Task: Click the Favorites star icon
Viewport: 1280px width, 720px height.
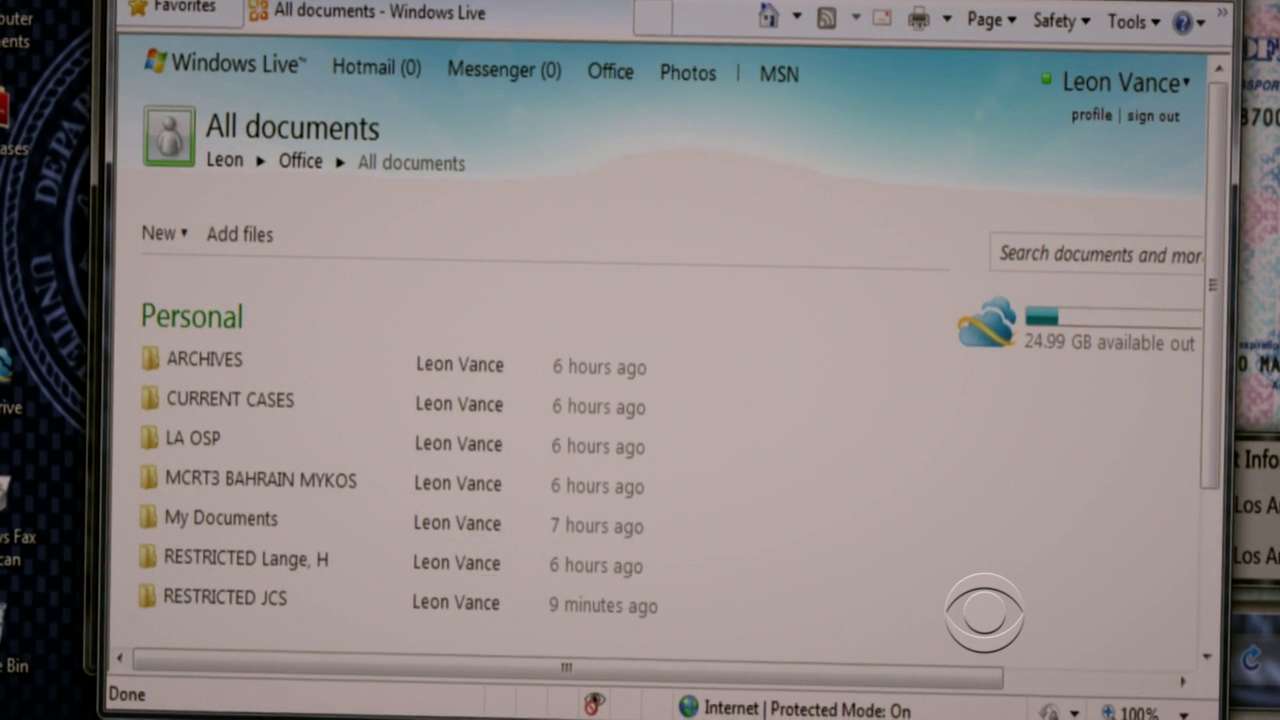Action: [x=137, y=8]
